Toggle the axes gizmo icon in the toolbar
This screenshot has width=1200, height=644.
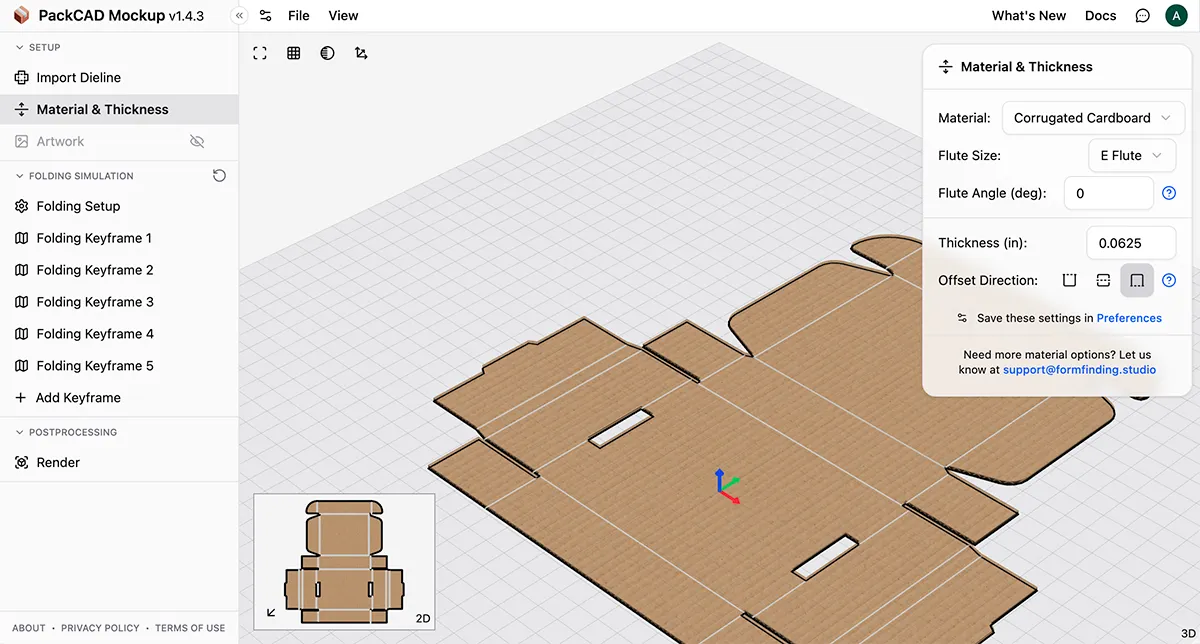(361, 53)
